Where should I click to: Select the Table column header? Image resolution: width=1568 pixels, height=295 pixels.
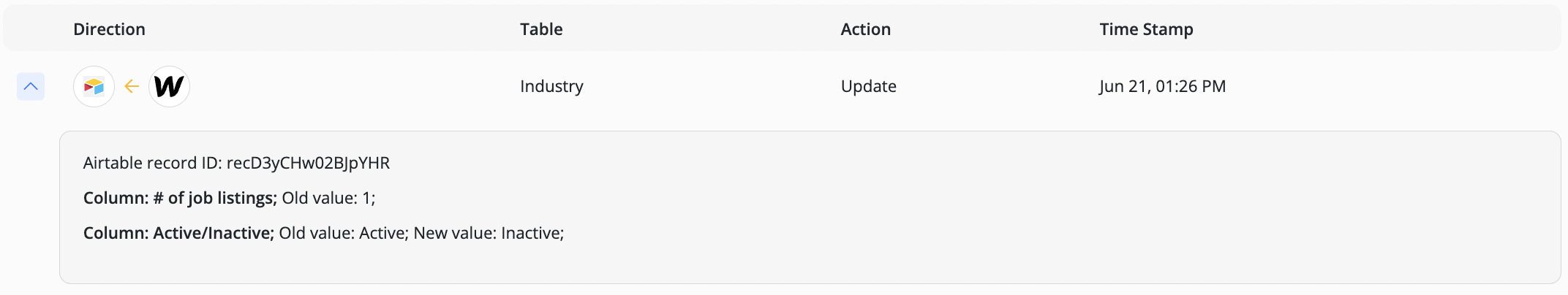point(541,29)
